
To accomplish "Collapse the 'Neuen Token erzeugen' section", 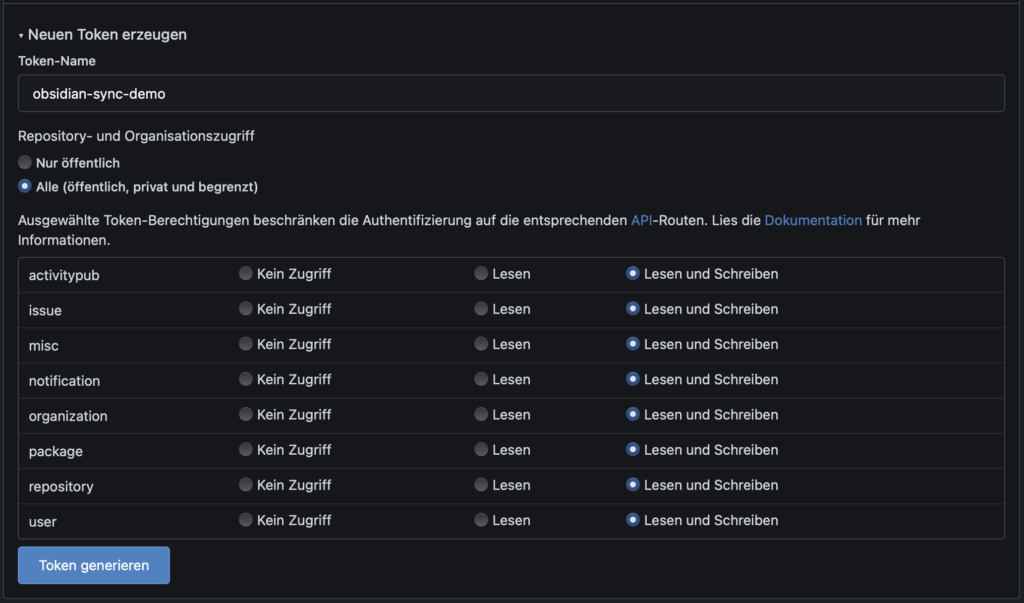I will point(102,34).
